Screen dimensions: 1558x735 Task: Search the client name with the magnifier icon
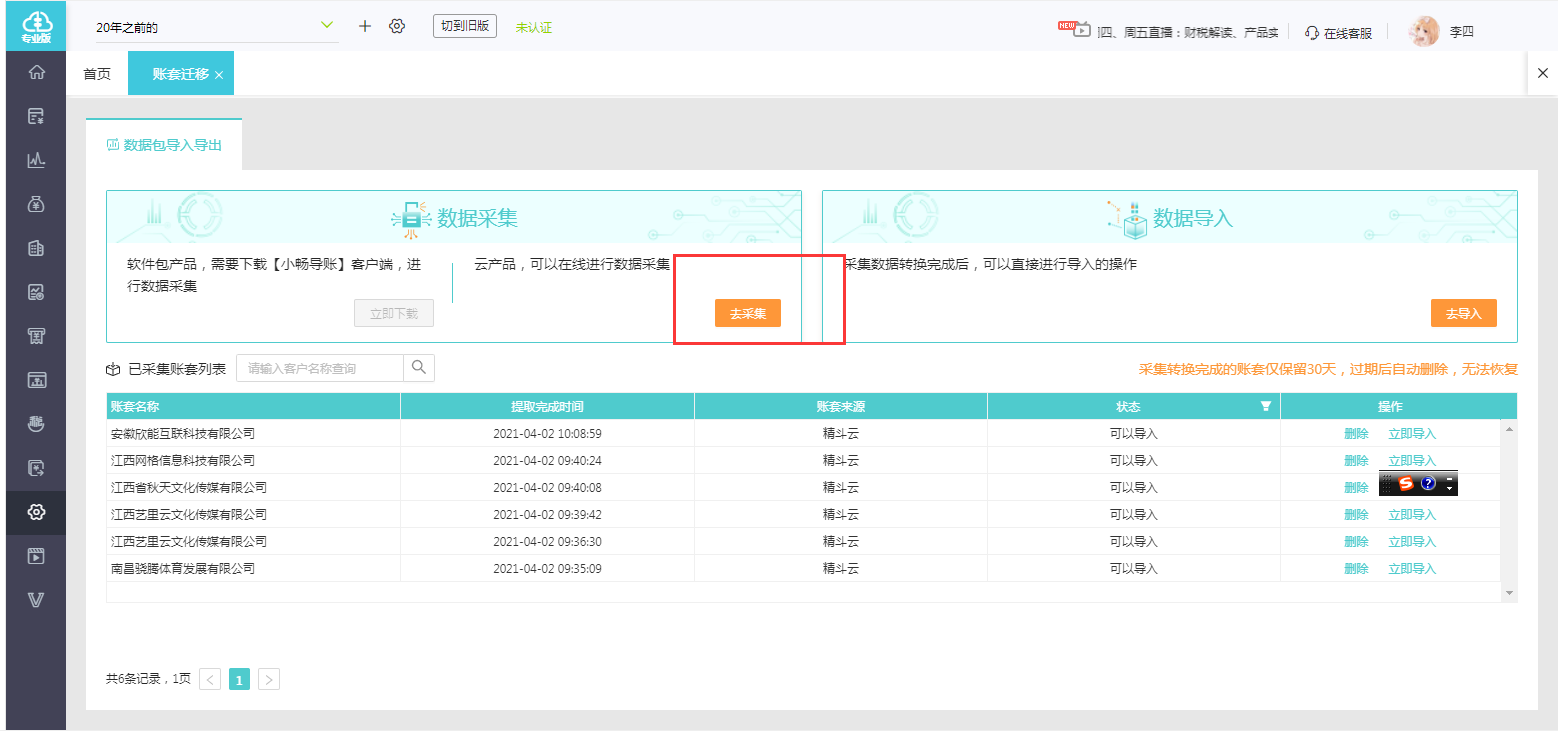tap(419, 367)
